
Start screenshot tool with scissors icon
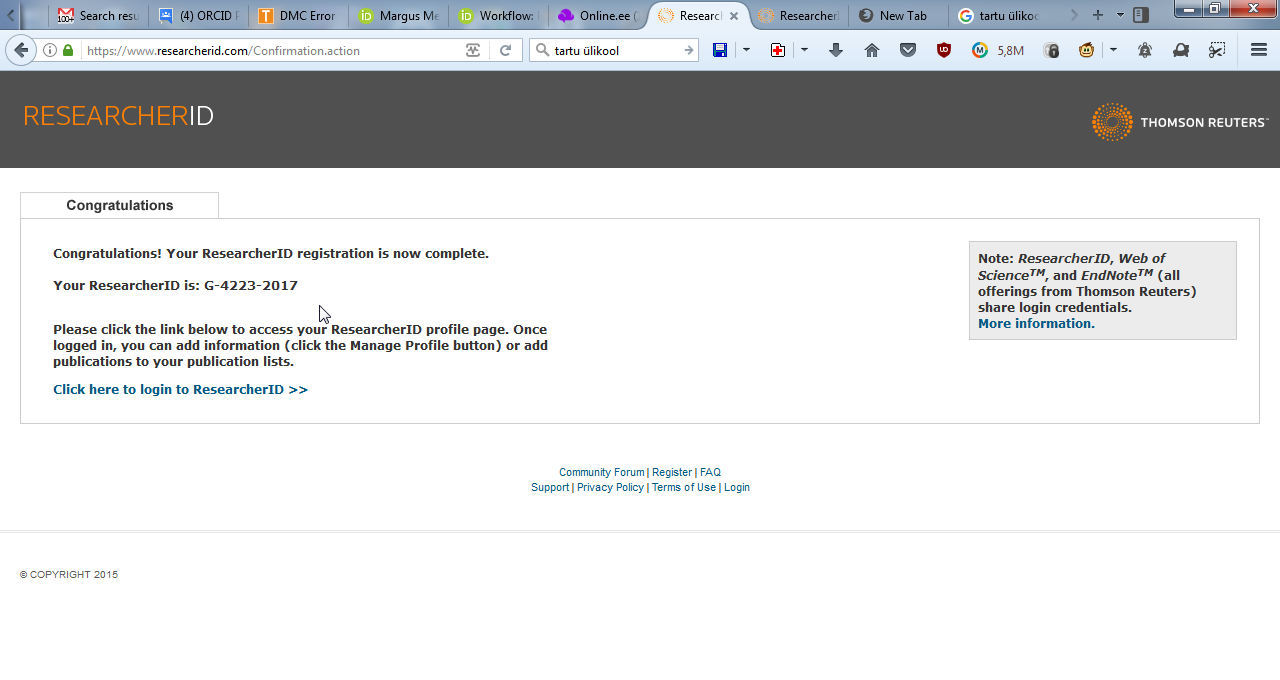(x=1217, y=50)
